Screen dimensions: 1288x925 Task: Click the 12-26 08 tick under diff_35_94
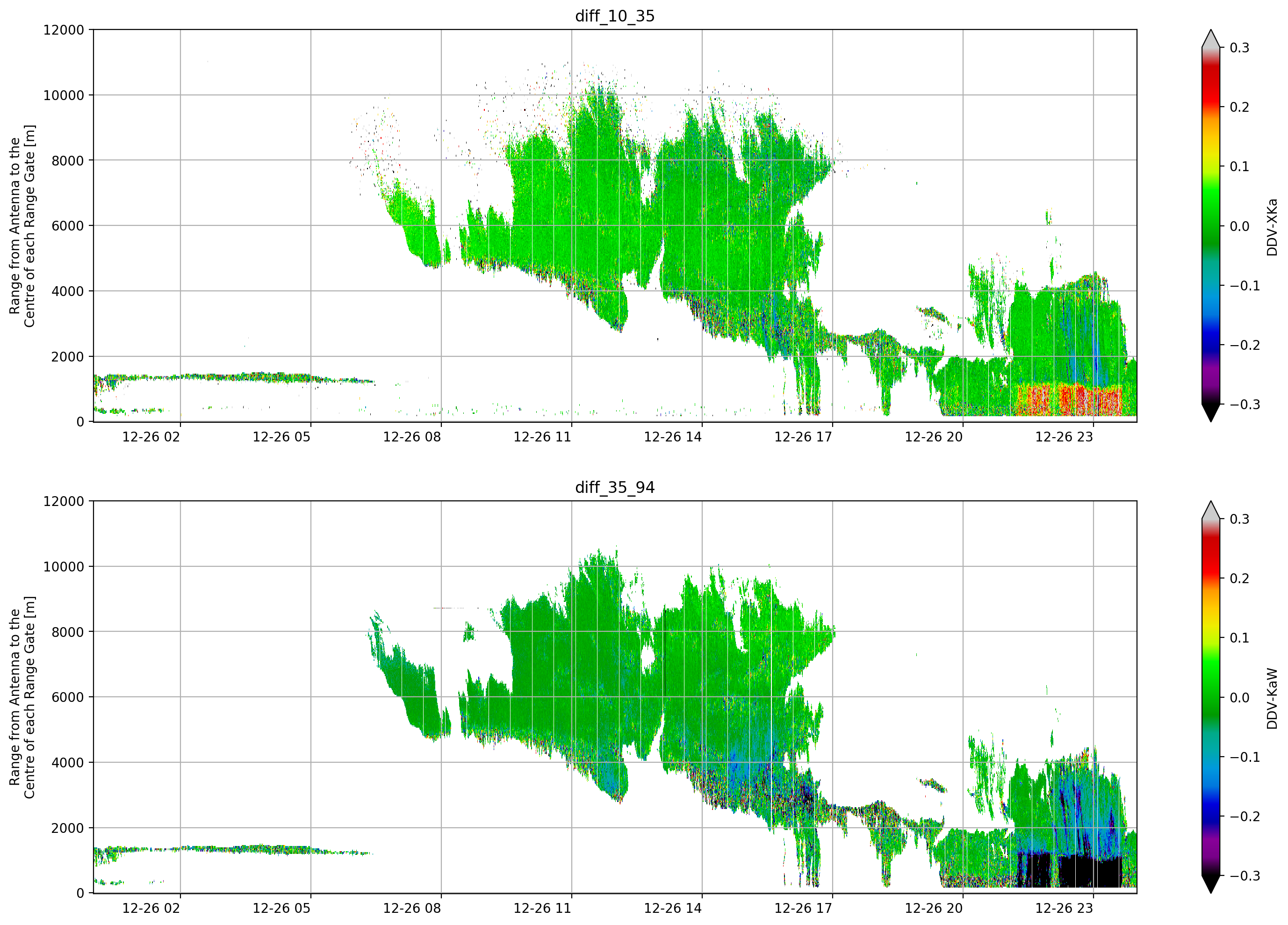(x=412, y=909)
